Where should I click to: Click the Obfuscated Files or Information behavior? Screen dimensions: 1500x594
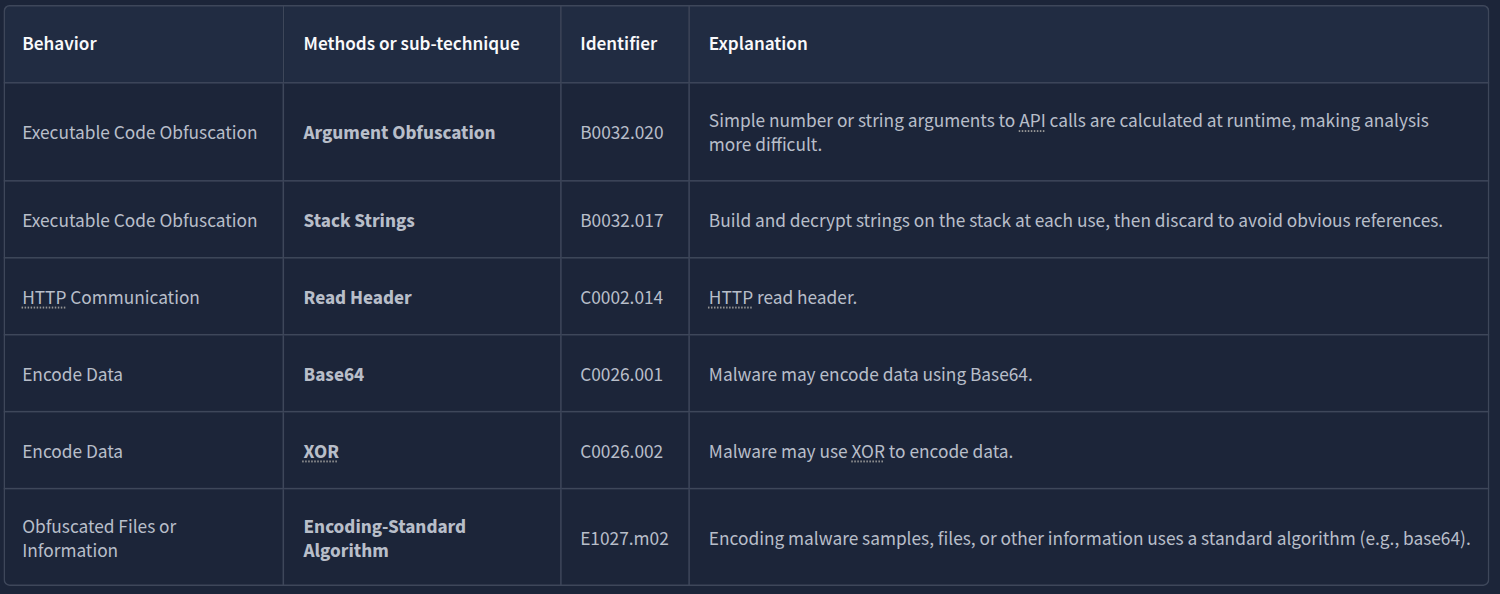click(x=99, y=538)
